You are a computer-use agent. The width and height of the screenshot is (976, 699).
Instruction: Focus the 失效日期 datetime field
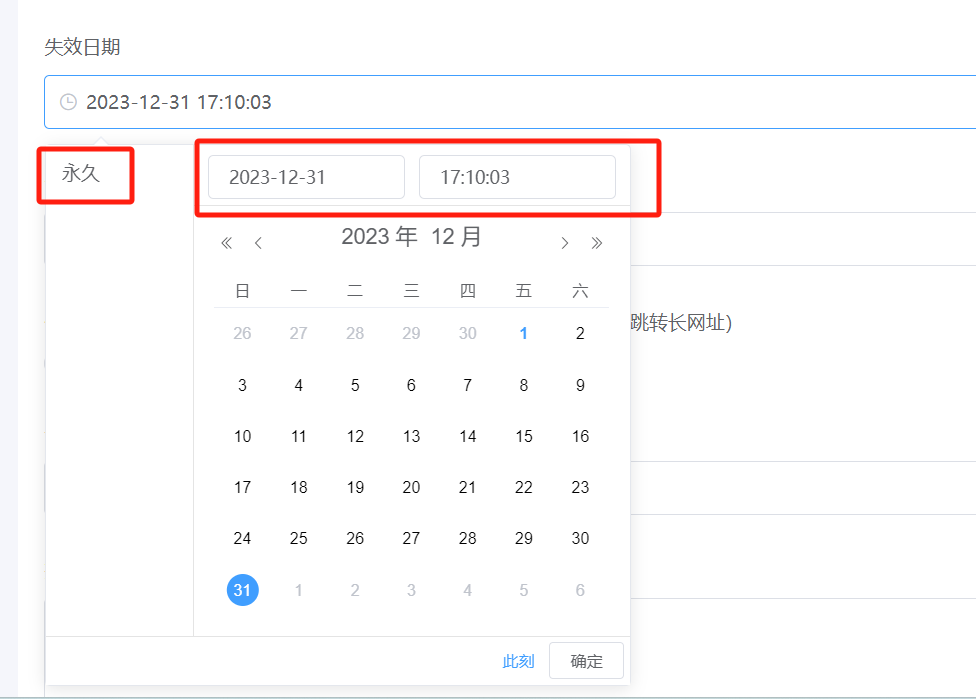(510, 102)
